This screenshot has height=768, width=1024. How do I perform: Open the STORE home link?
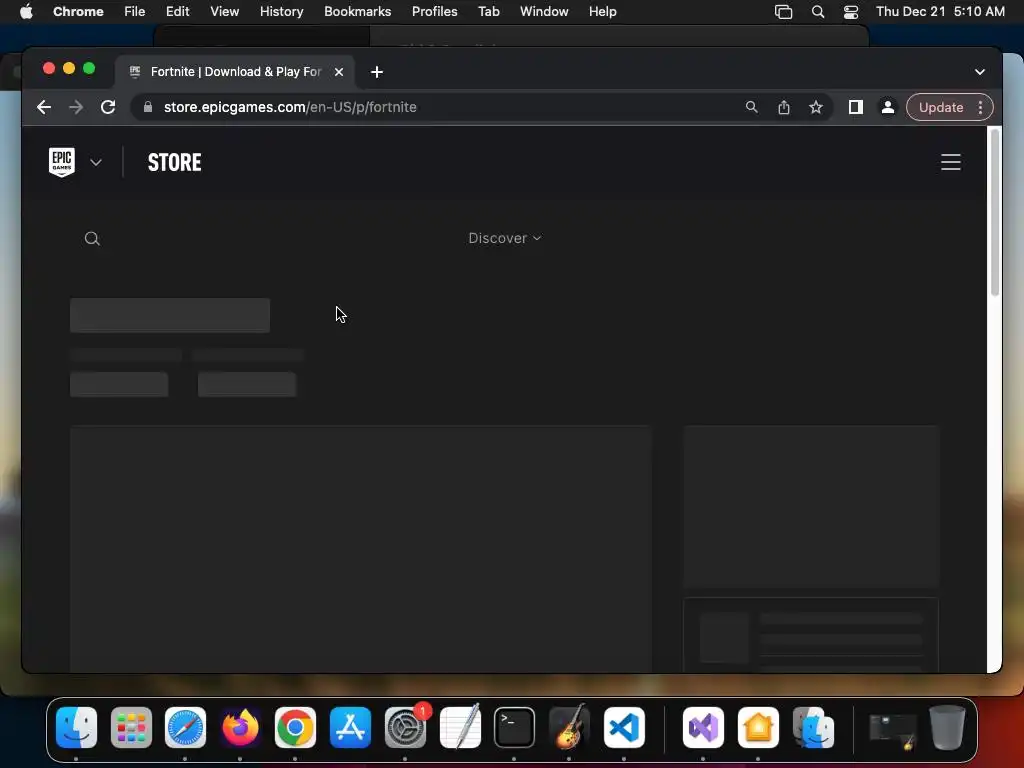point(174,162)
